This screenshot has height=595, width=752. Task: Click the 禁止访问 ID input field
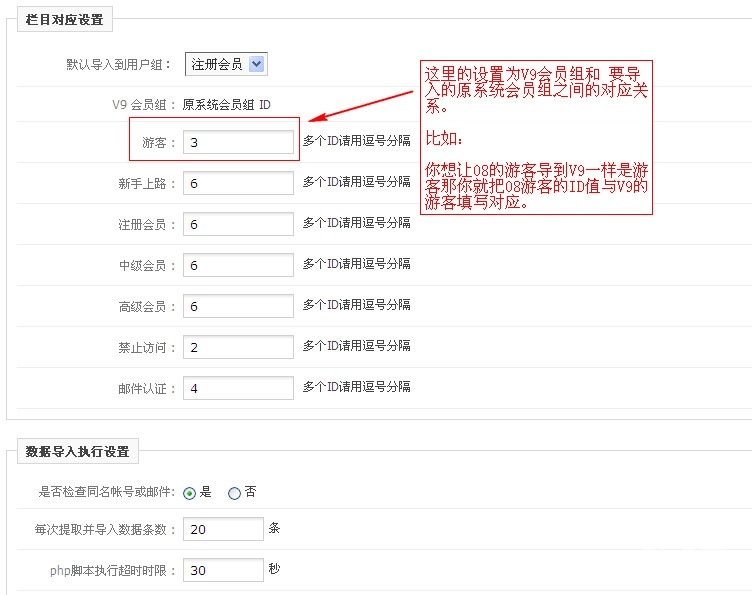point(238,347)
